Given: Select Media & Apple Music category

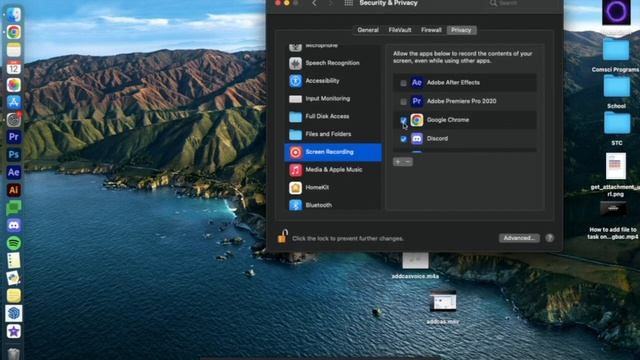Looking at the screenshot, I should 333,169.
